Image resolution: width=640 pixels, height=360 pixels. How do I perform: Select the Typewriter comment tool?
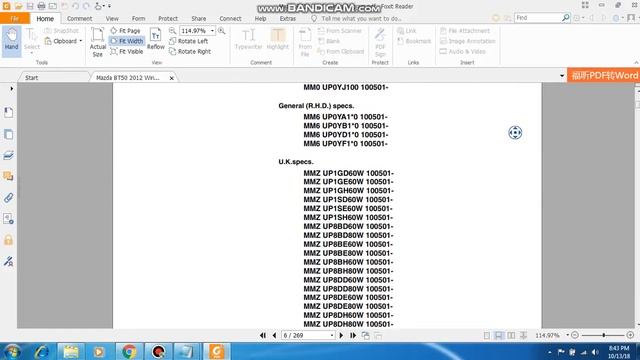pyautogui.click(x=248, y=39)
